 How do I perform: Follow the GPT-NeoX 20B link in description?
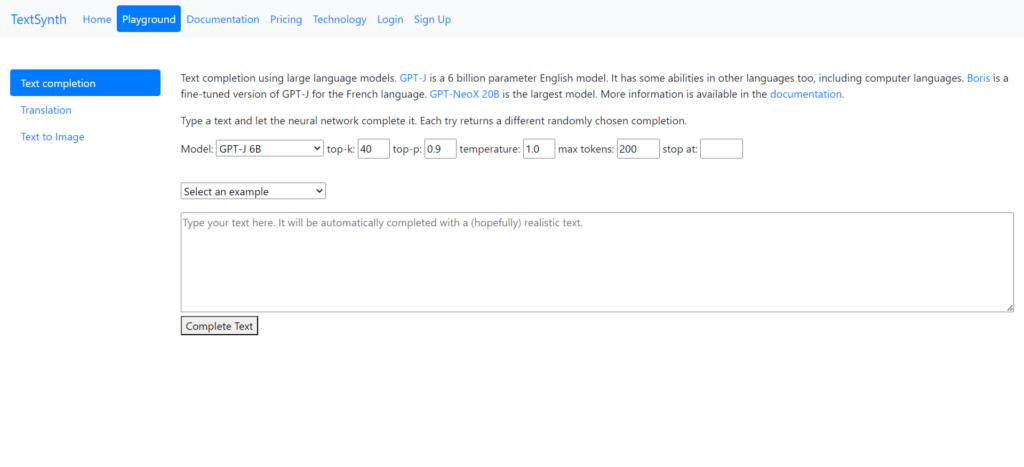pyautogui.click(x=464, y=94)
